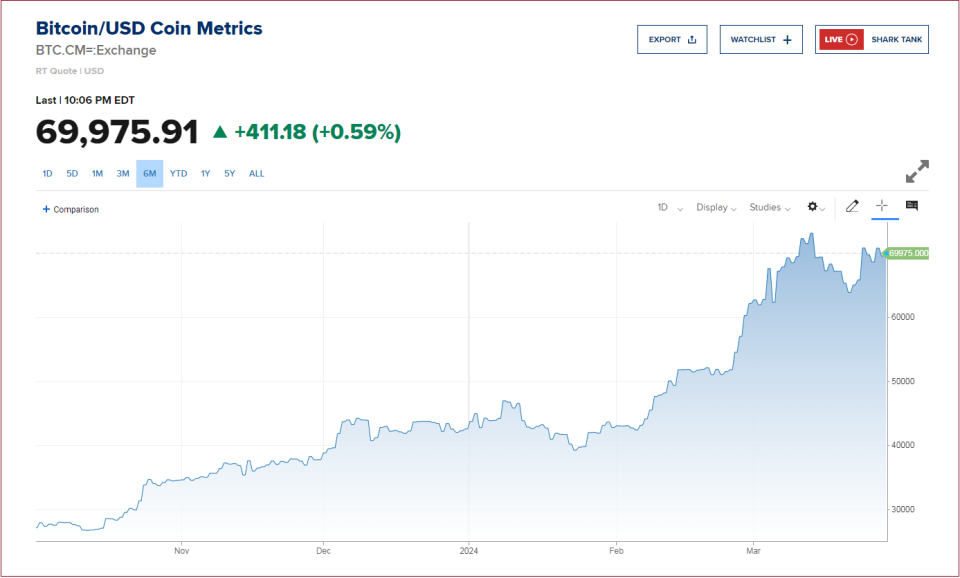Expand the Display dropdown
The image size is (960, 578).
tap(716, 208)
